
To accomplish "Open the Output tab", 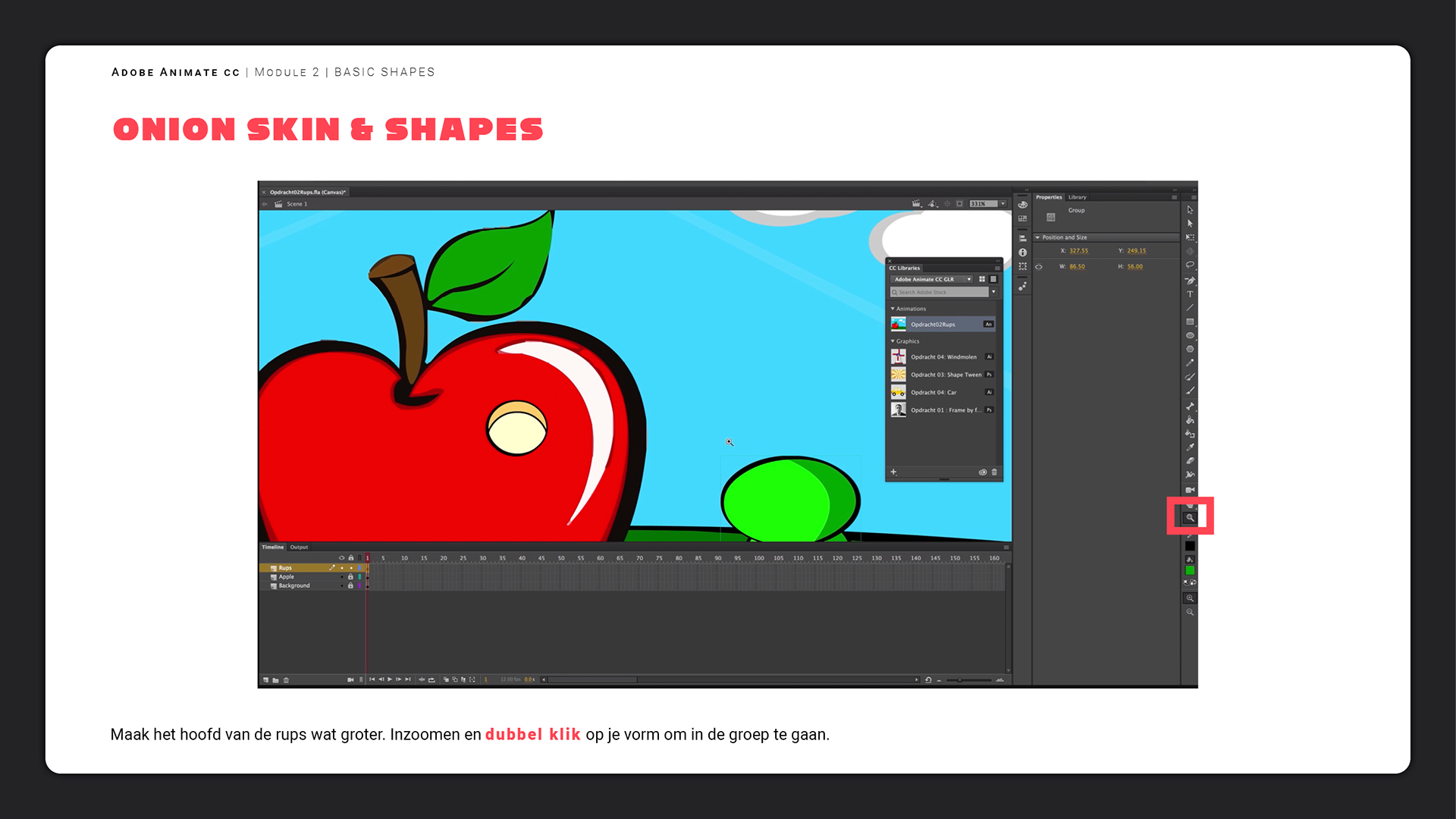I will pos(299,547).
